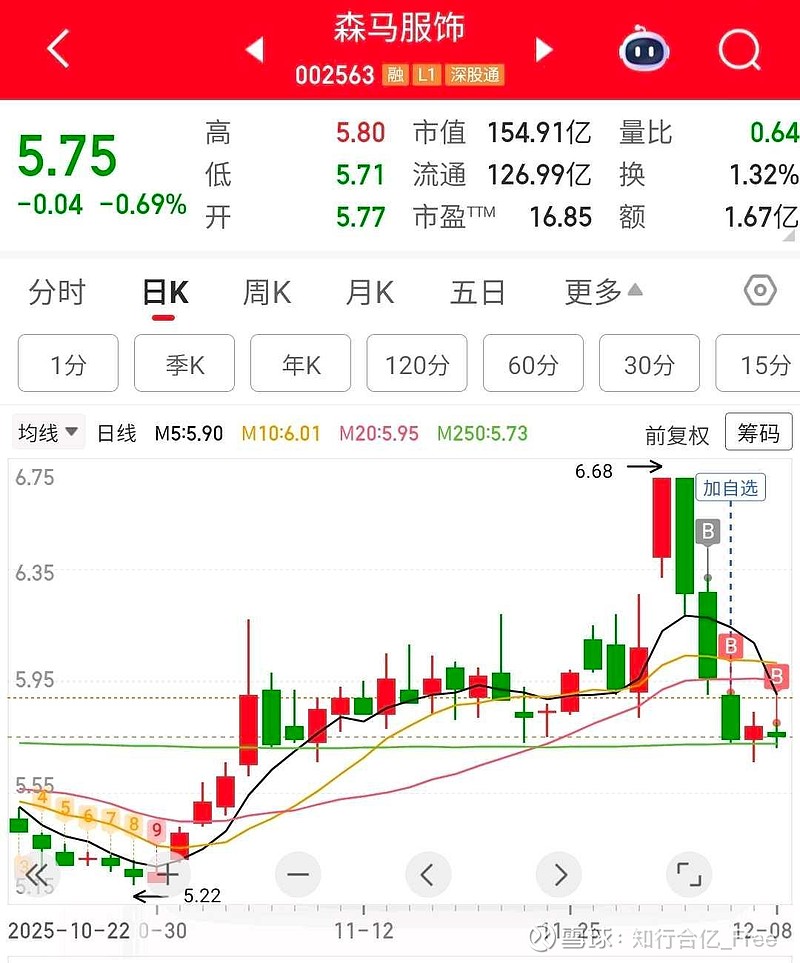Viewport: 800px width, 963px height.
Task: Tap the 高 5.80 daily high value
Action: coord(360,133)
